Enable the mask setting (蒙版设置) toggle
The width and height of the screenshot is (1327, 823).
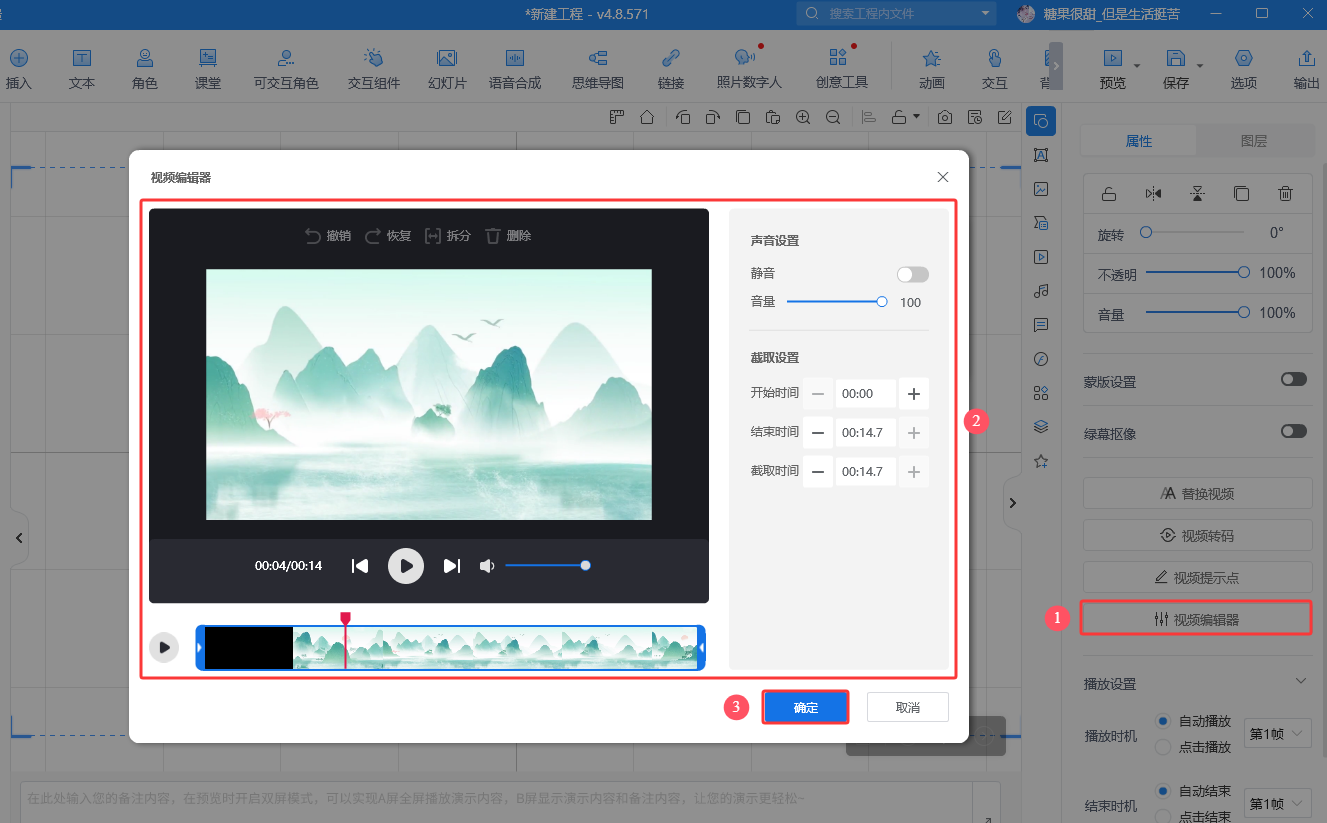coord(1293,380)
